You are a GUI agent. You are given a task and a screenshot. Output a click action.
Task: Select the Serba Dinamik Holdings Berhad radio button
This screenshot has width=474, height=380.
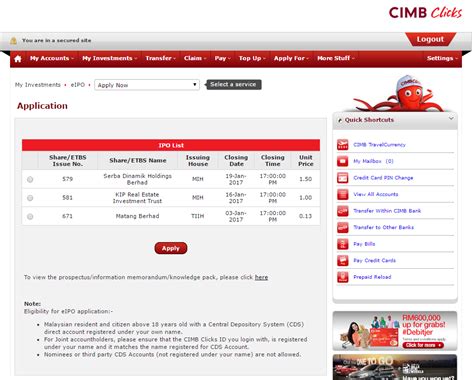[x=30, y=179]
